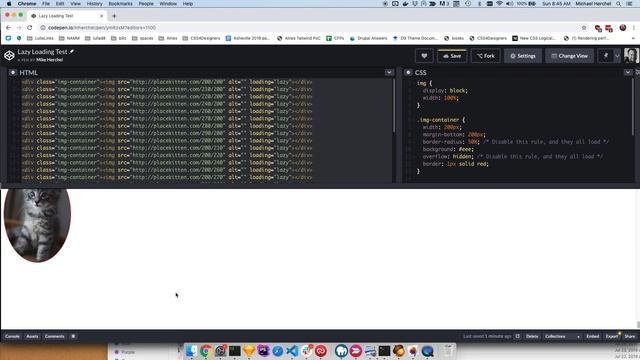Image resolution: width=640 pixels, height=360 pixels.
Task: Open the Assets panel
Action: pos(32,336)
